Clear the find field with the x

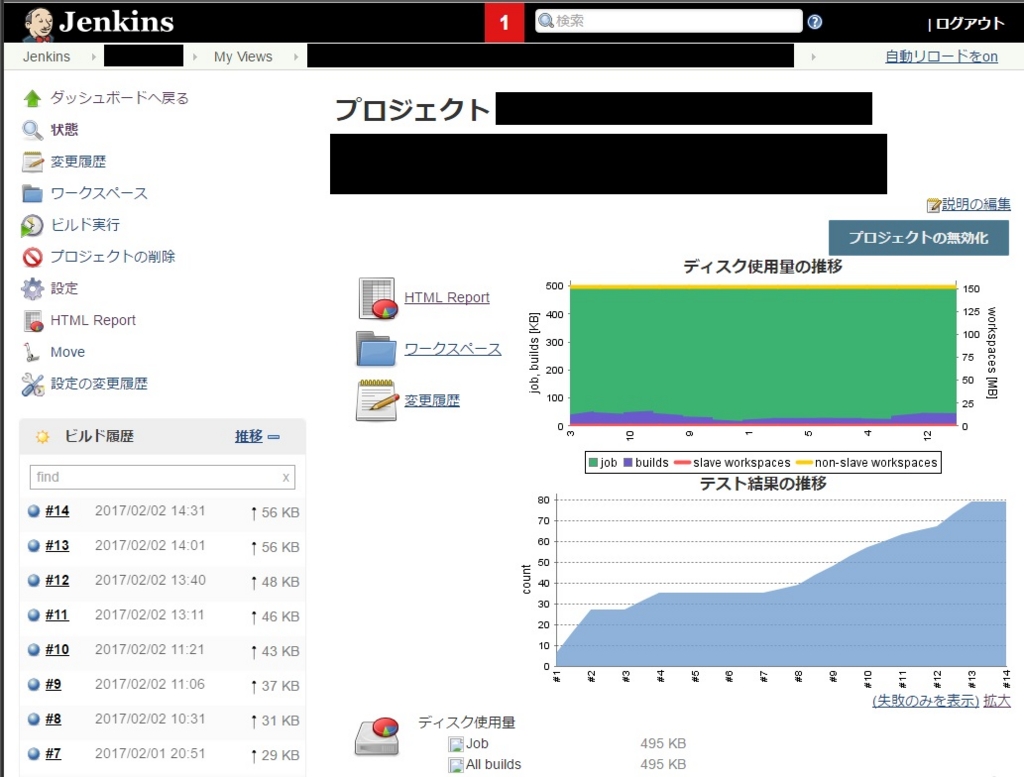(x=285, y=477)
